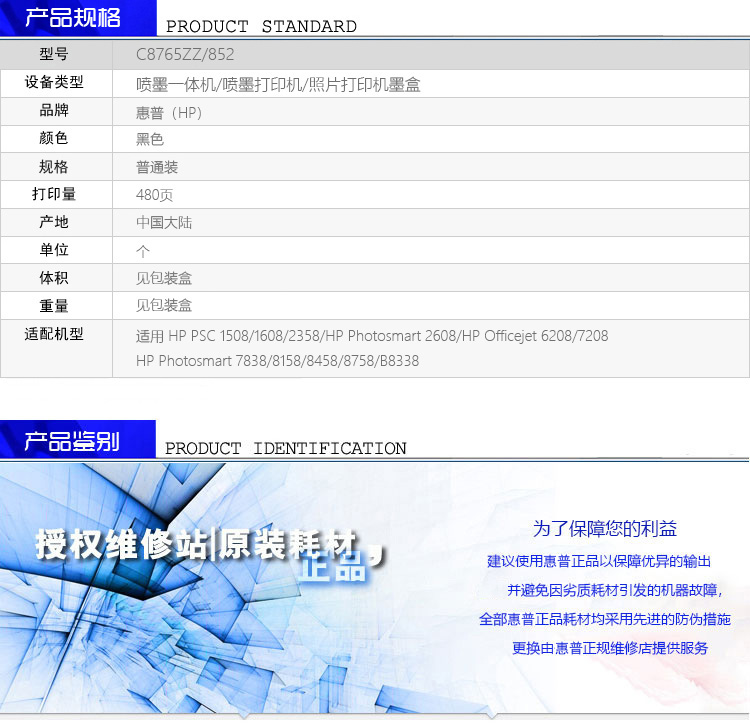750x726 pixels.
Task: Click the unit value 个
Action: 143,251
